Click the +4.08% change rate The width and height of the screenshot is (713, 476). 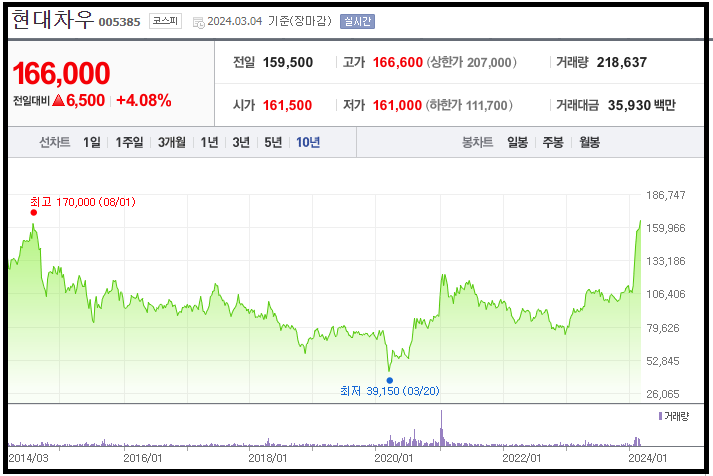coord(144,100)
